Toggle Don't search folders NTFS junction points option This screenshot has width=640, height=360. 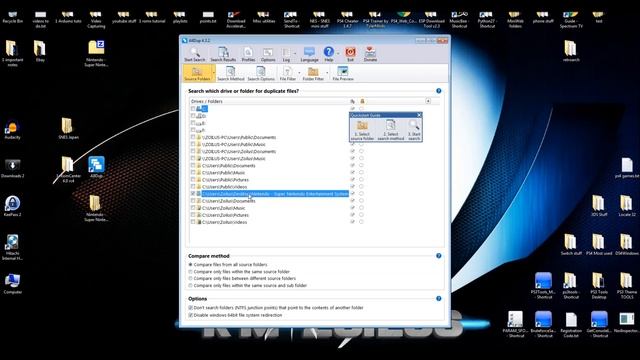190,308
